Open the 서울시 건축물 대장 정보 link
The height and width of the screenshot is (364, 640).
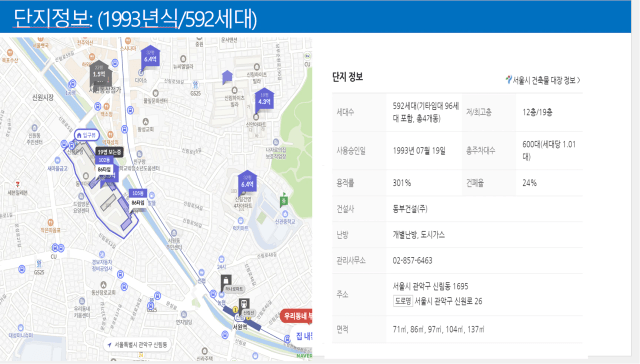pyautogui.click(x=543, y=80)
